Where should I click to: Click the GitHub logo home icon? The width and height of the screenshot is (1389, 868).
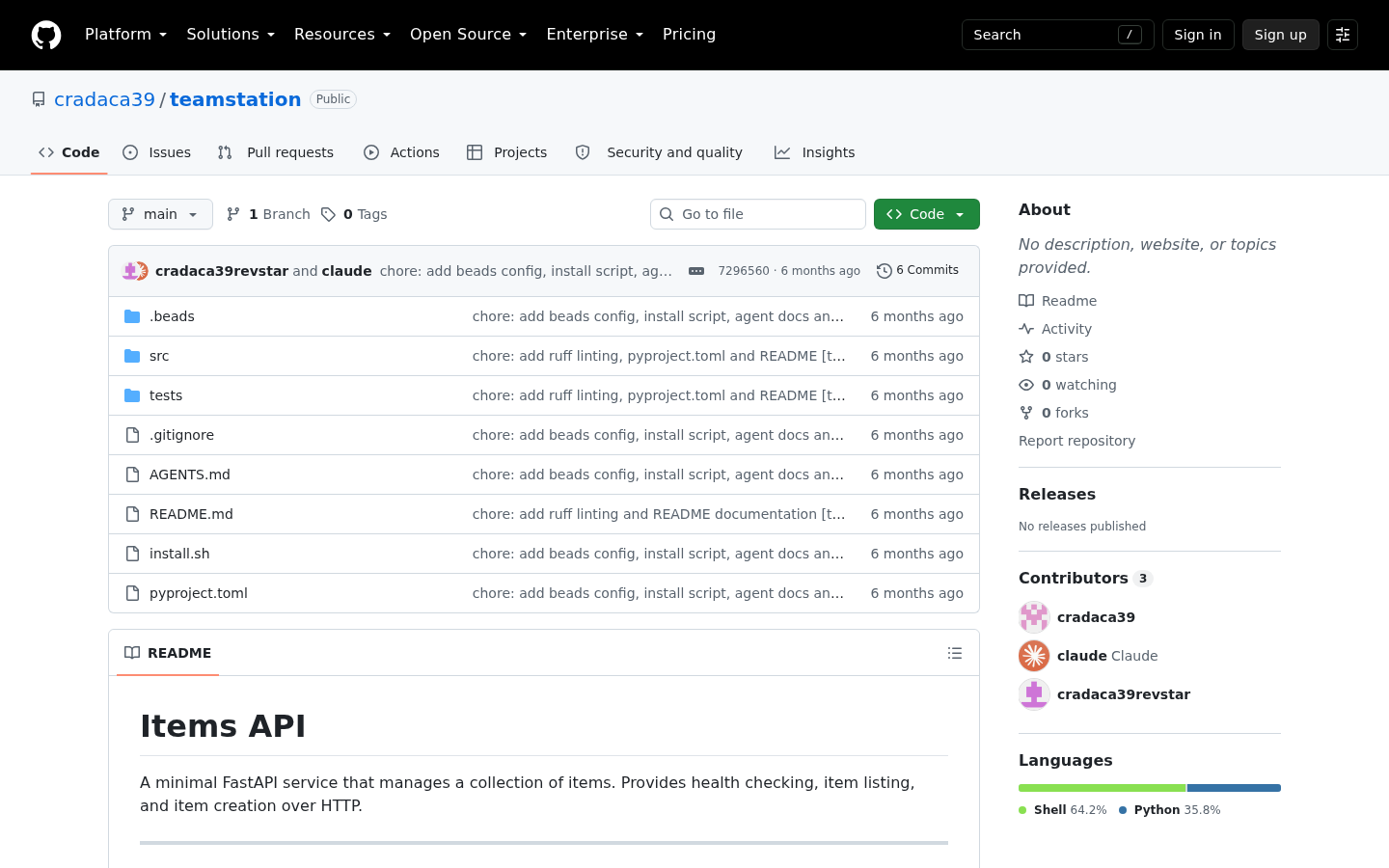tap(46, 35)
